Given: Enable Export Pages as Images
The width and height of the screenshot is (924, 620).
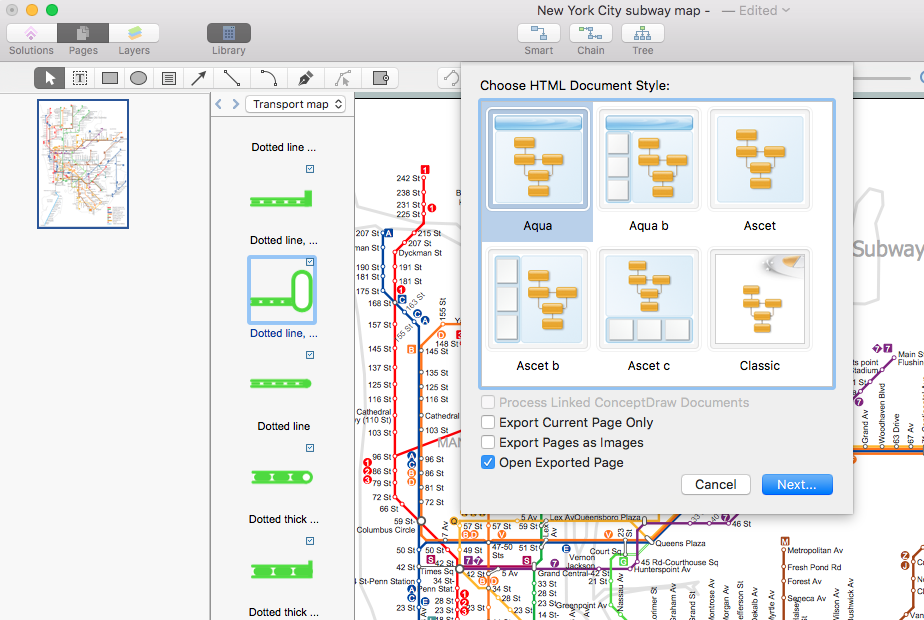Looking at the screenshot, I should 488,443.
